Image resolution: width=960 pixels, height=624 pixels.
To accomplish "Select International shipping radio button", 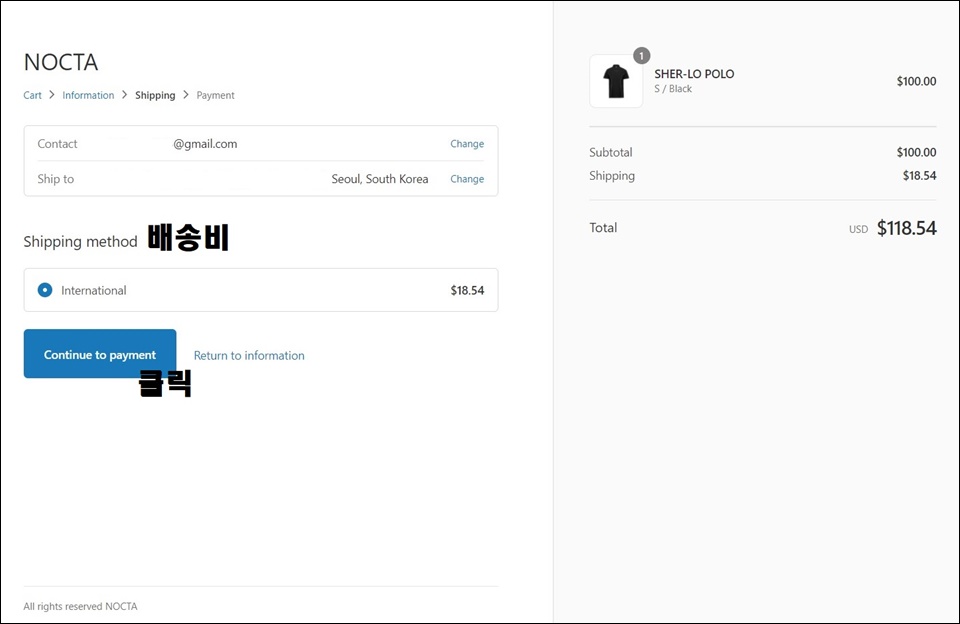I will point(45,290).
